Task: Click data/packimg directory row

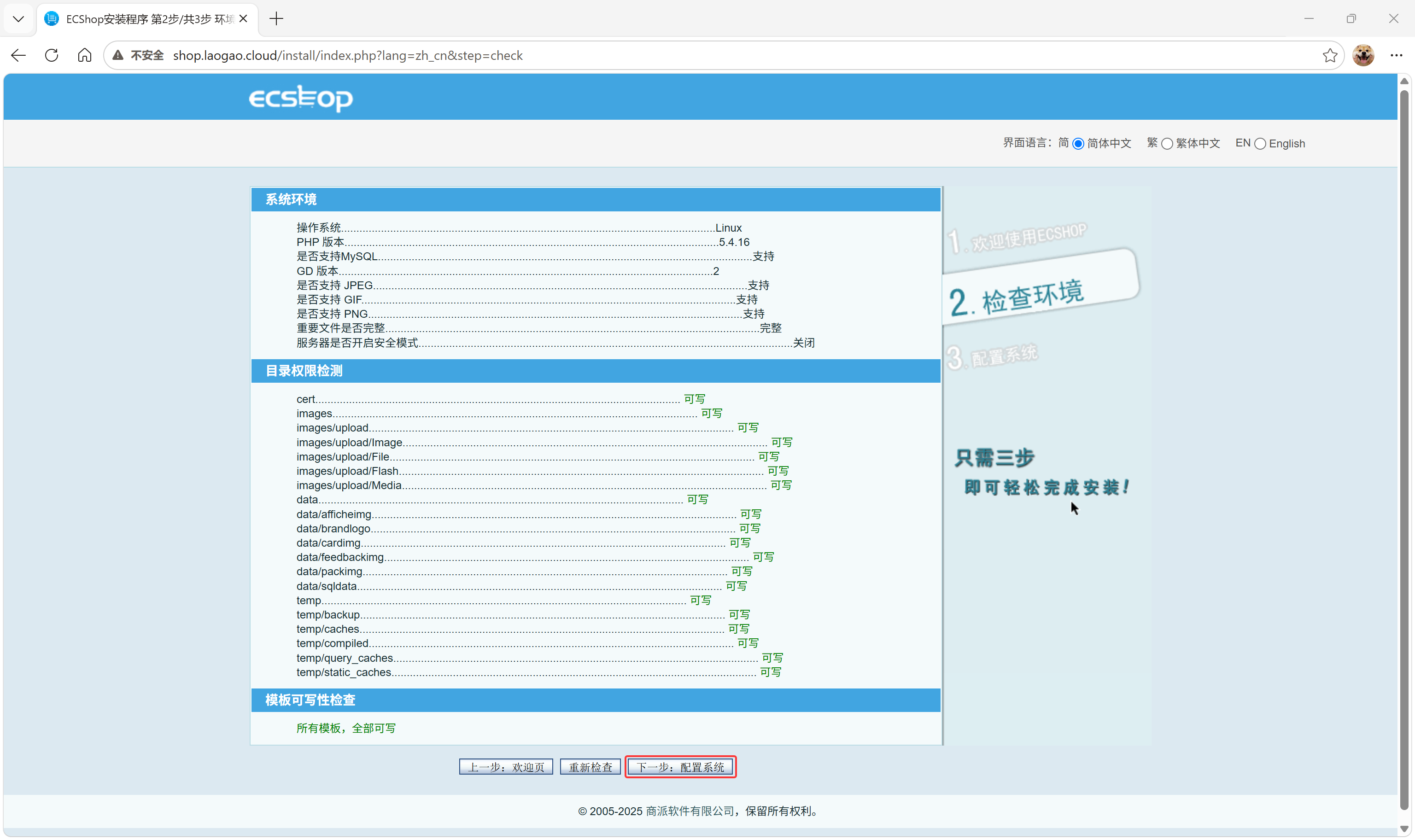Action: [x=525, y=572]
